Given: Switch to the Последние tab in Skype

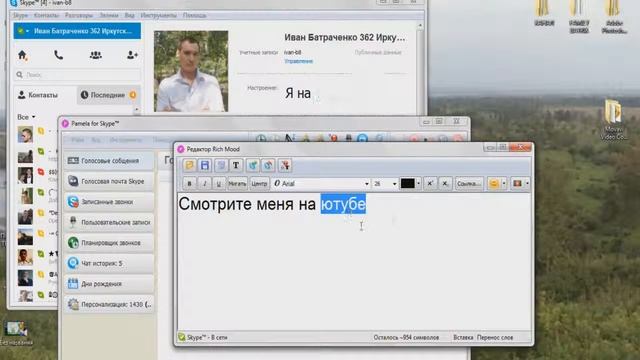Looking at the screenshot, I should (x=109, y=95).
